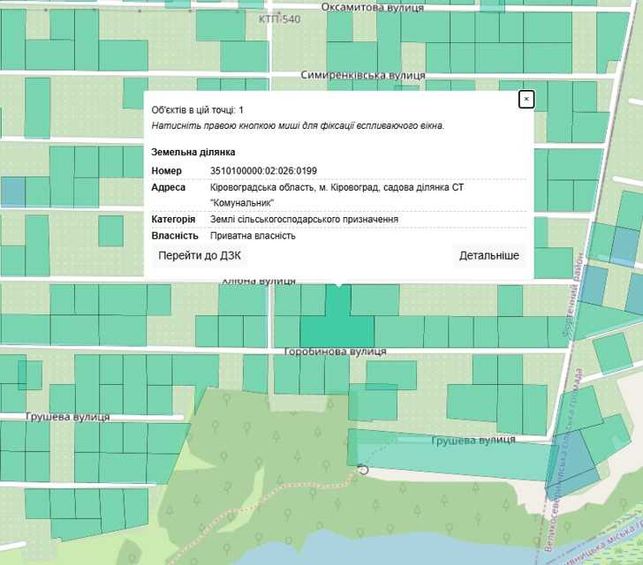The width and height of the screenshot is (643, 565).
Task: Click the long light-teal parcel under Грушева вулиця
Action: [449, 453]
